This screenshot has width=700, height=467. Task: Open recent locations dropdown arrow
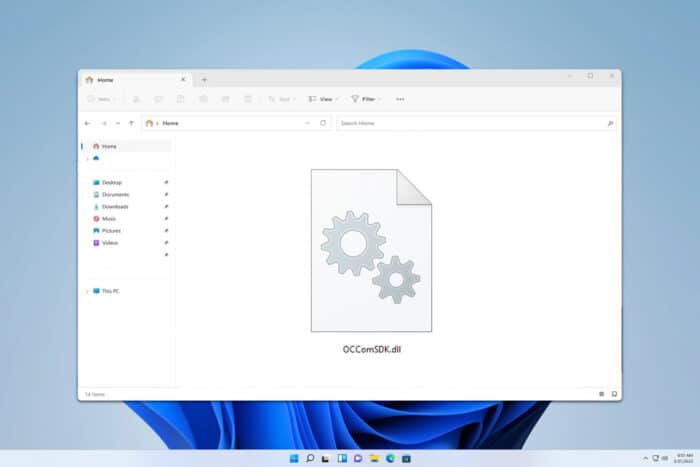pos(118,123)
